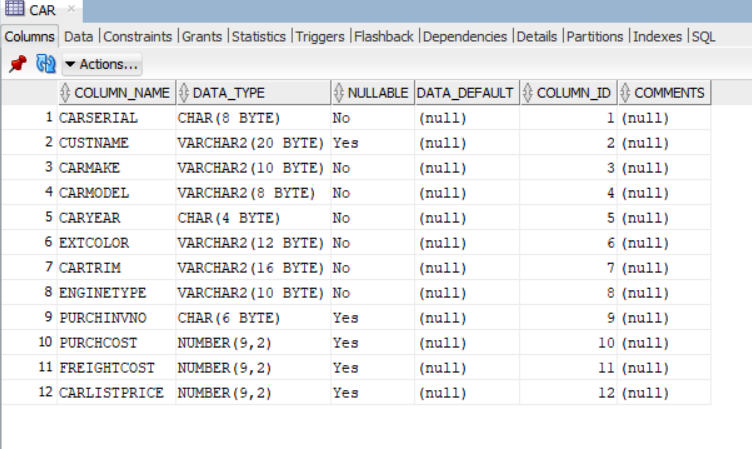752x449 pixels.
Task: Click the VARCHAR2(20 BYTE) data type cell
Action: 253,143
